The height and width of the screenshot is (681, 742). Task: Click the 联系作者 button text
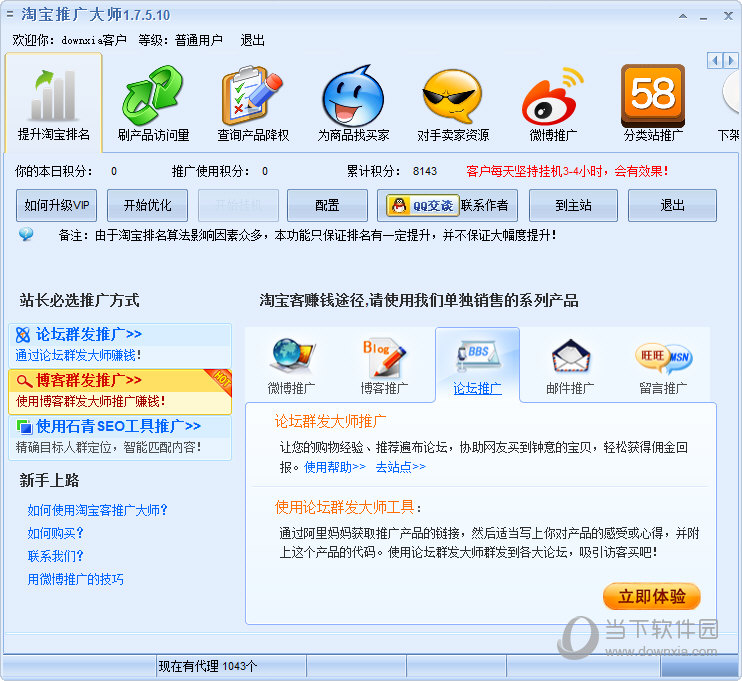coord(485,205)
